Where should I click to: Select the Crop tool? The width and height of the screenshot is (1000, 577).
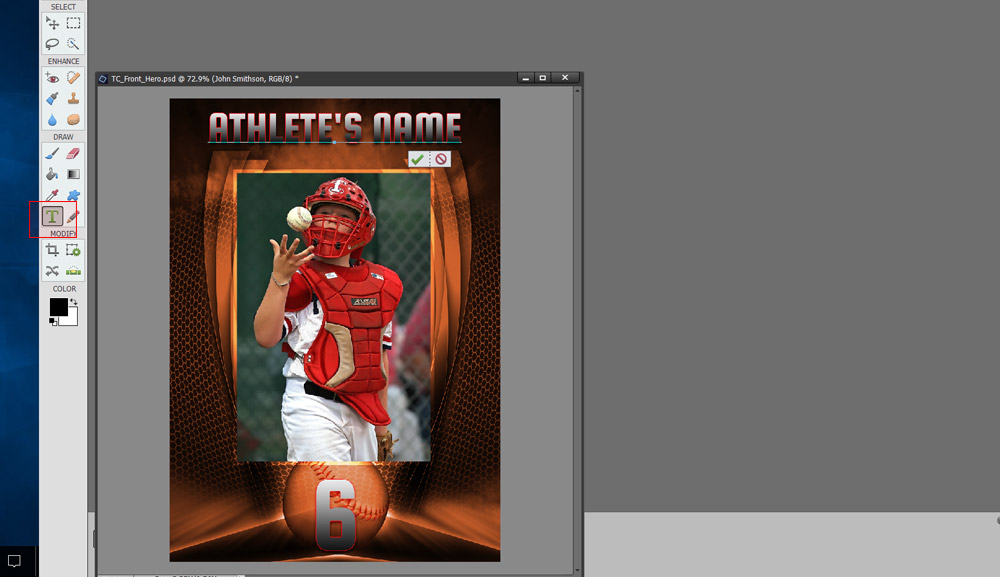[x=52, y=251]
